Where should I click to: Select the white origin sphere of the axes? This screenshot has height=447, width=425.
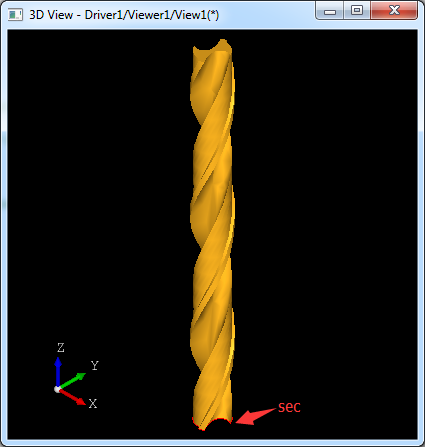[58, 389]
